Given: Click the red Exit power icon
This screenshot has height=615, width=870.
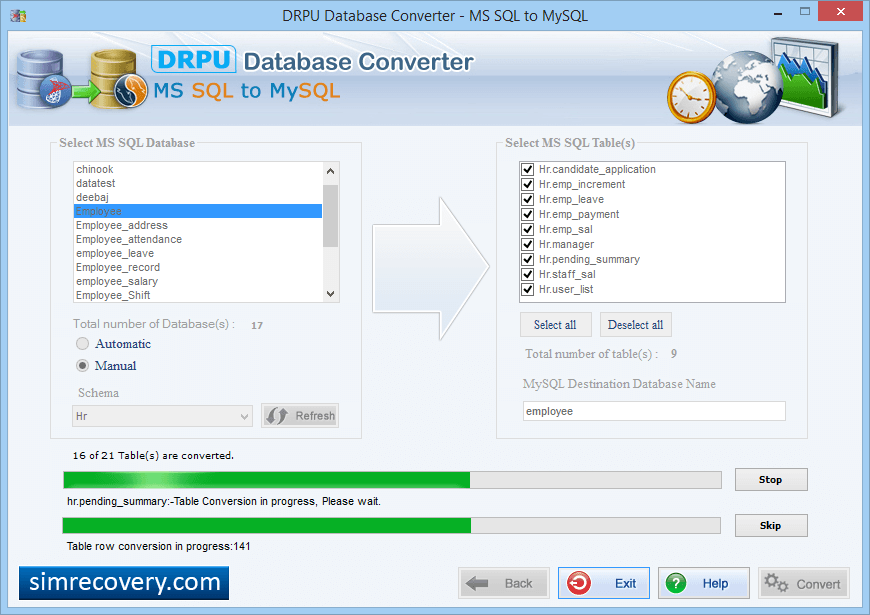Looking at the screenshot, I should 579,583.
